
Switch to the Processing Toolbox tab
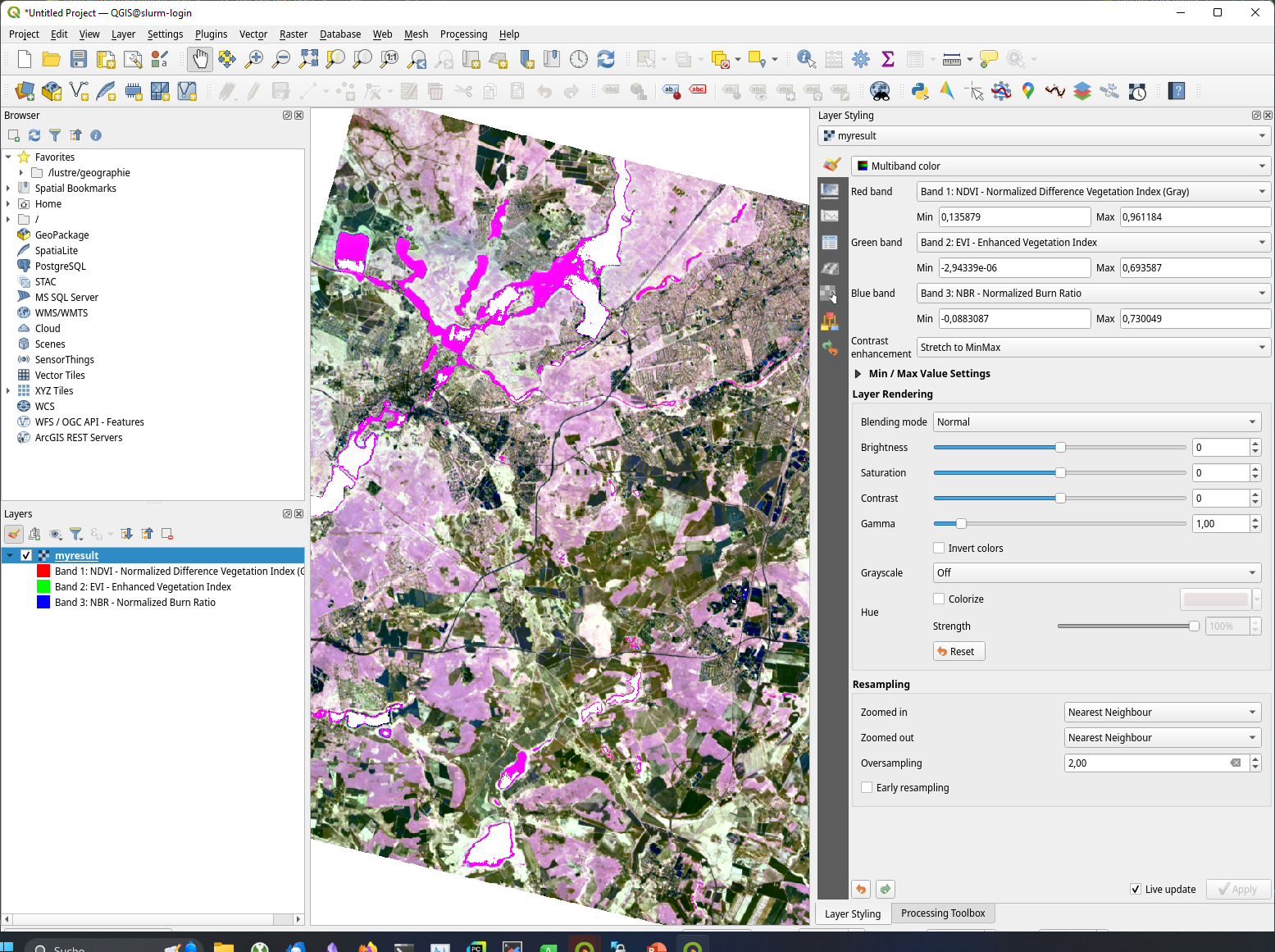point(943,913)
